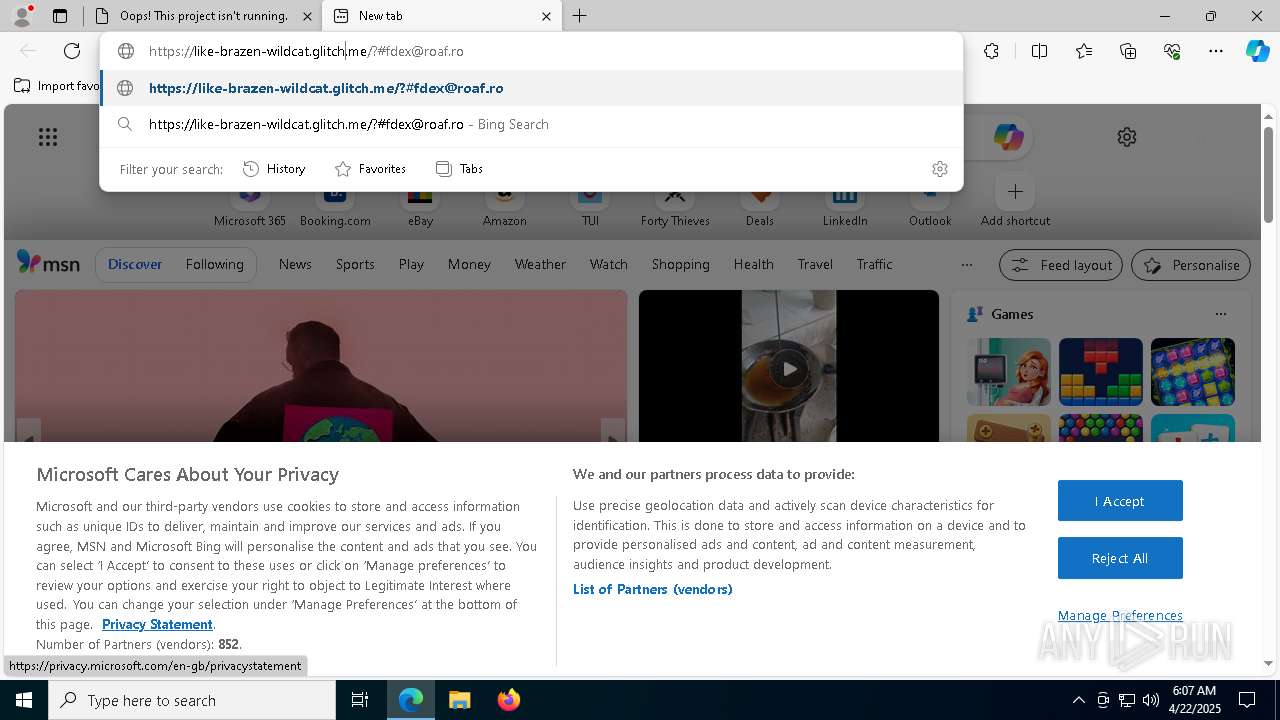Add a new shortcut with plus tile
The image size is (1280, 720).
(x=1015, y=191)
